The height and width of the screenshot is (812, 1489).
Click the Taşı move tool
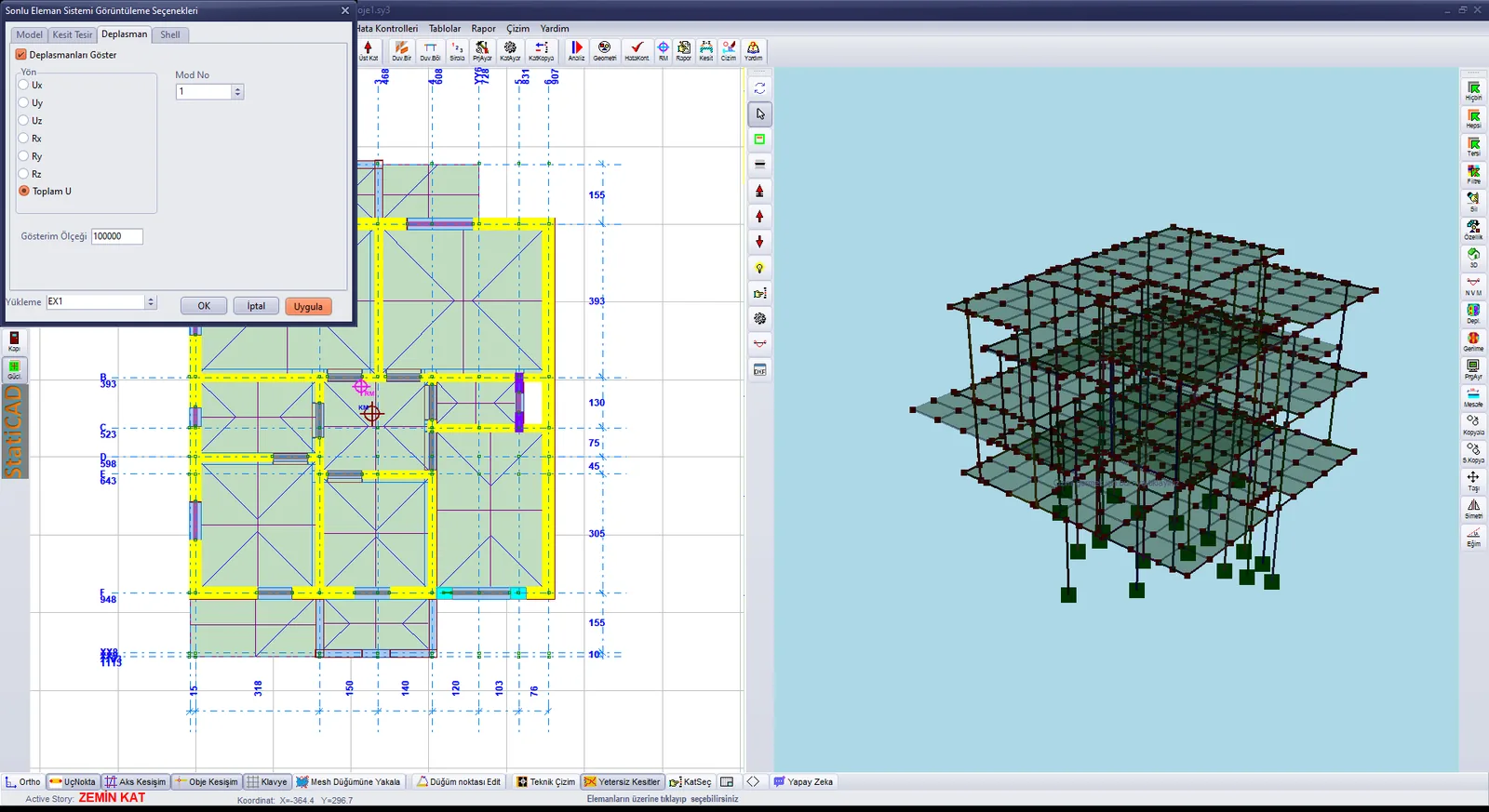coord(1473,482)
